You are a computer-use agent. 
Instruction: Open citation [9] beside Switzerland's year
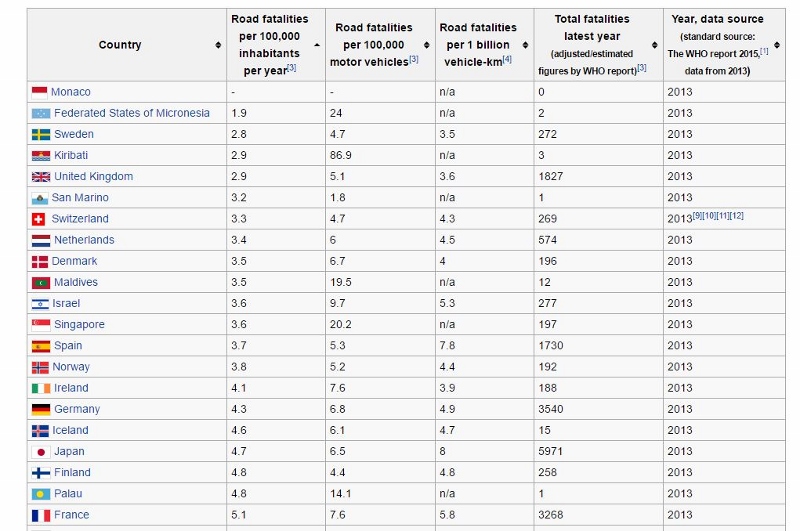tap(697, 216)
